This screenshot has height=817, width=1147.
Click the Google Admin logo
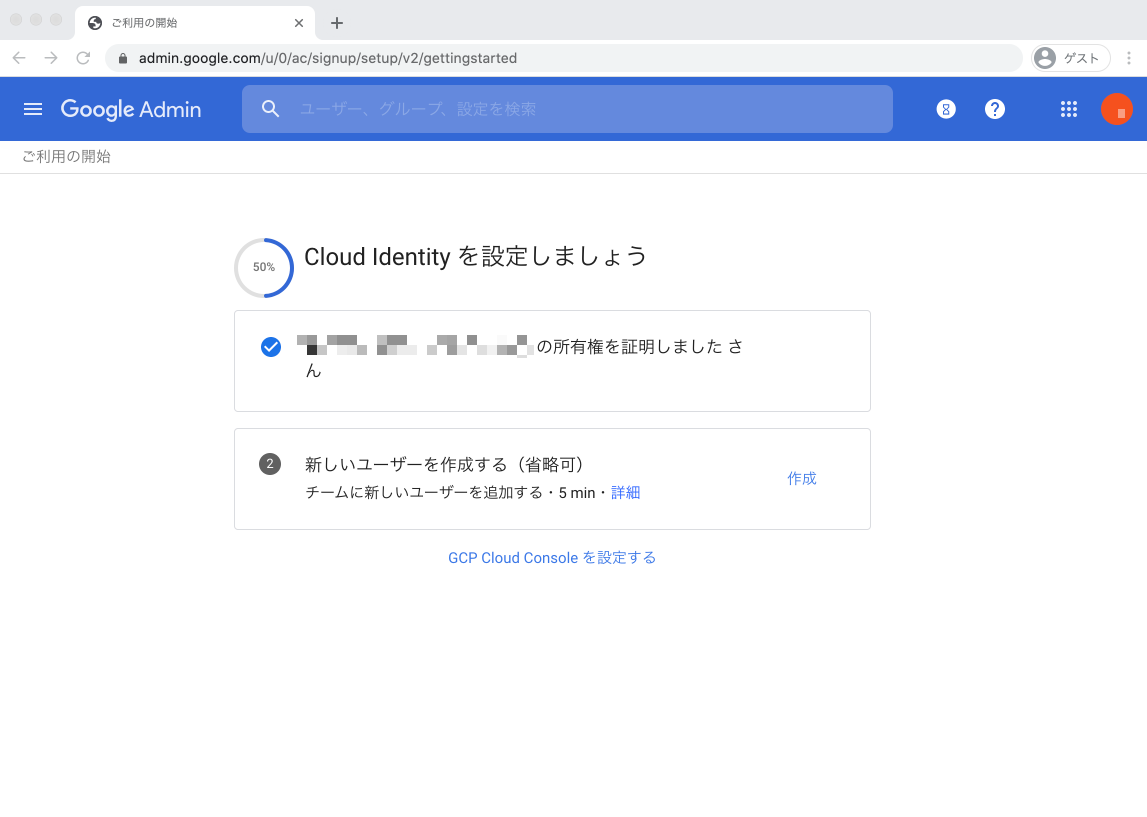(131, 110)
